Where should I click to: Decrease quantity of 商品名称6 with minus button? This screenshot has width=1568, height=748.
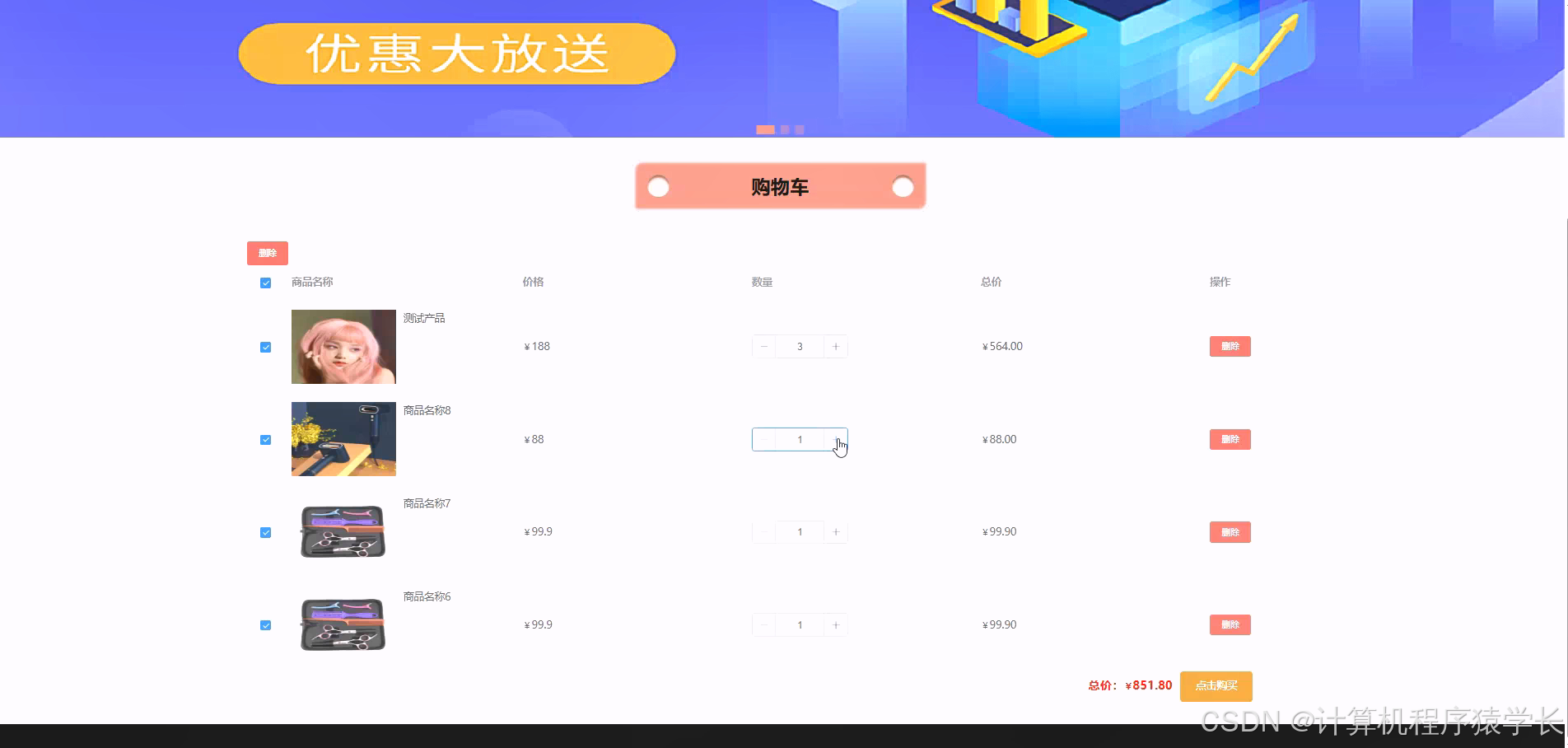763,624
